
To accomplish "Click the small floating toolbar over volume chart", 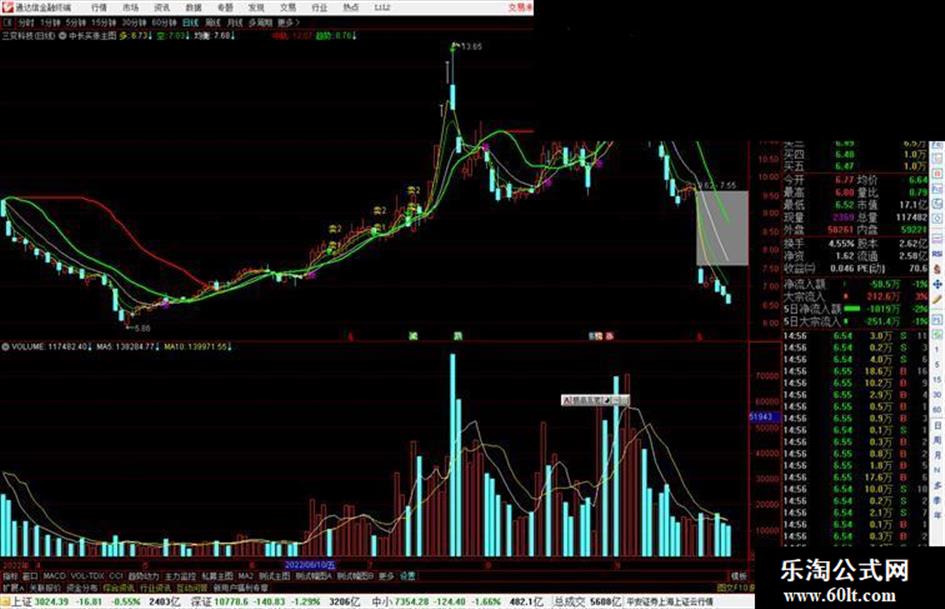I will click(595, 400).
